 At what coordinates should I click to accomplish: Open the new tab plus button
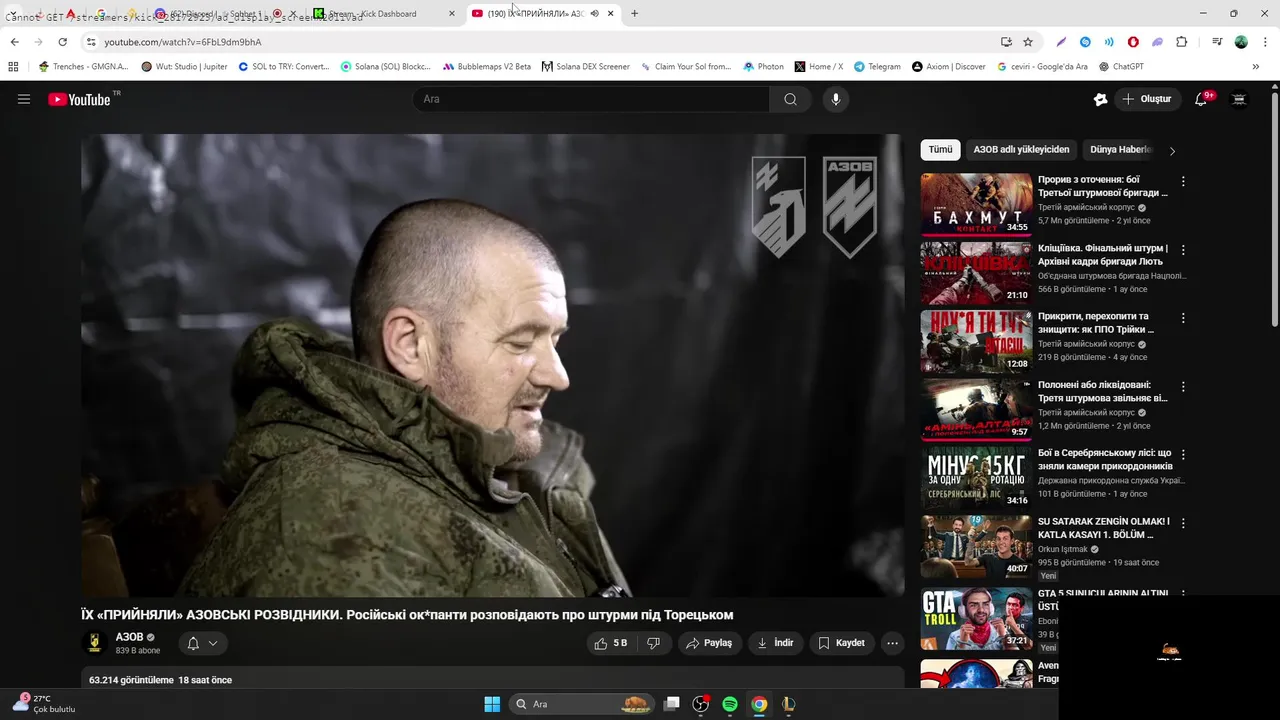tap(634, 14)
